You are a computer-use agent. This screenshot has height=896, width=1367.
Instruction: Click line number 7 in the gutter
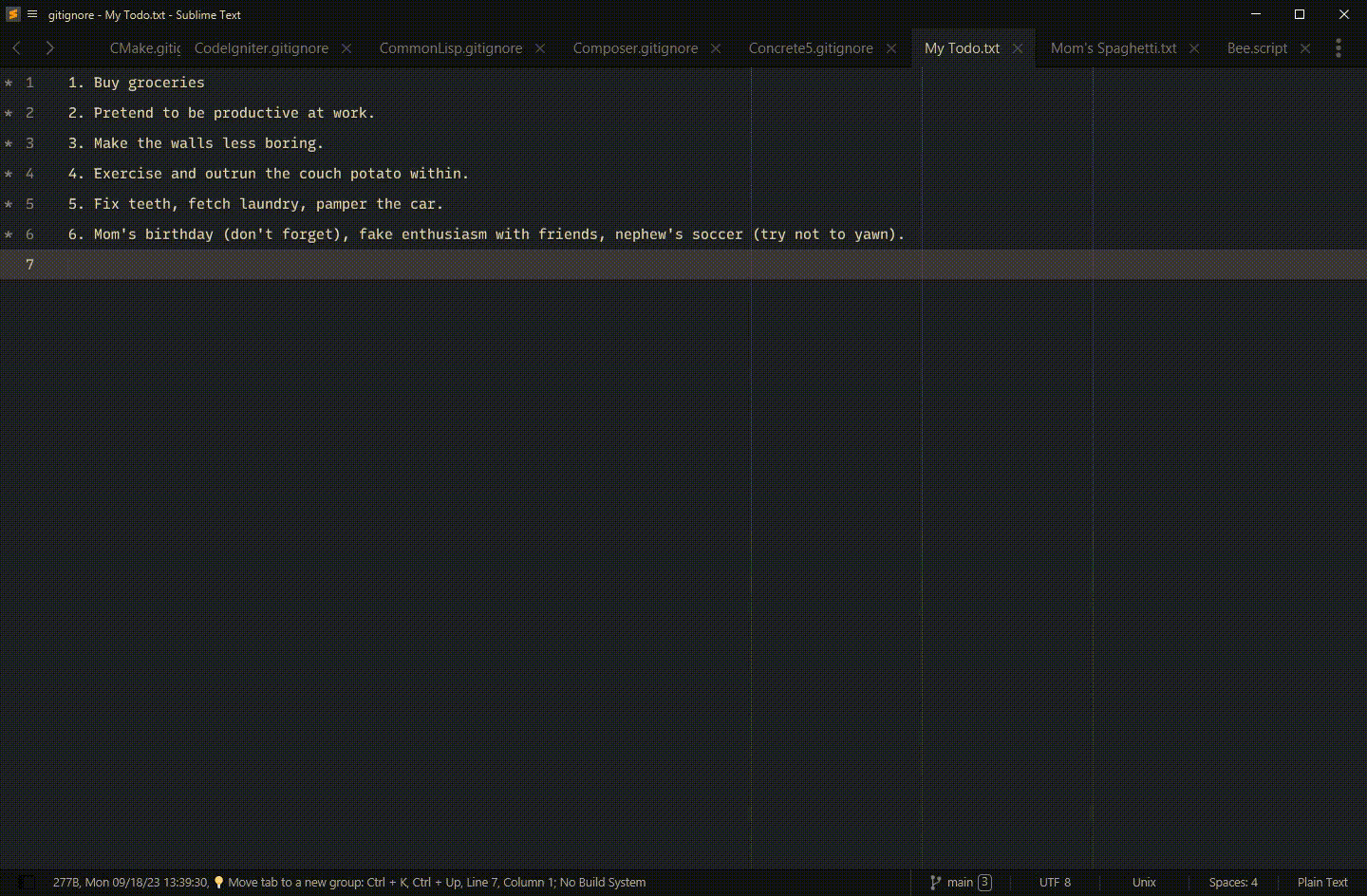point(29,265)
